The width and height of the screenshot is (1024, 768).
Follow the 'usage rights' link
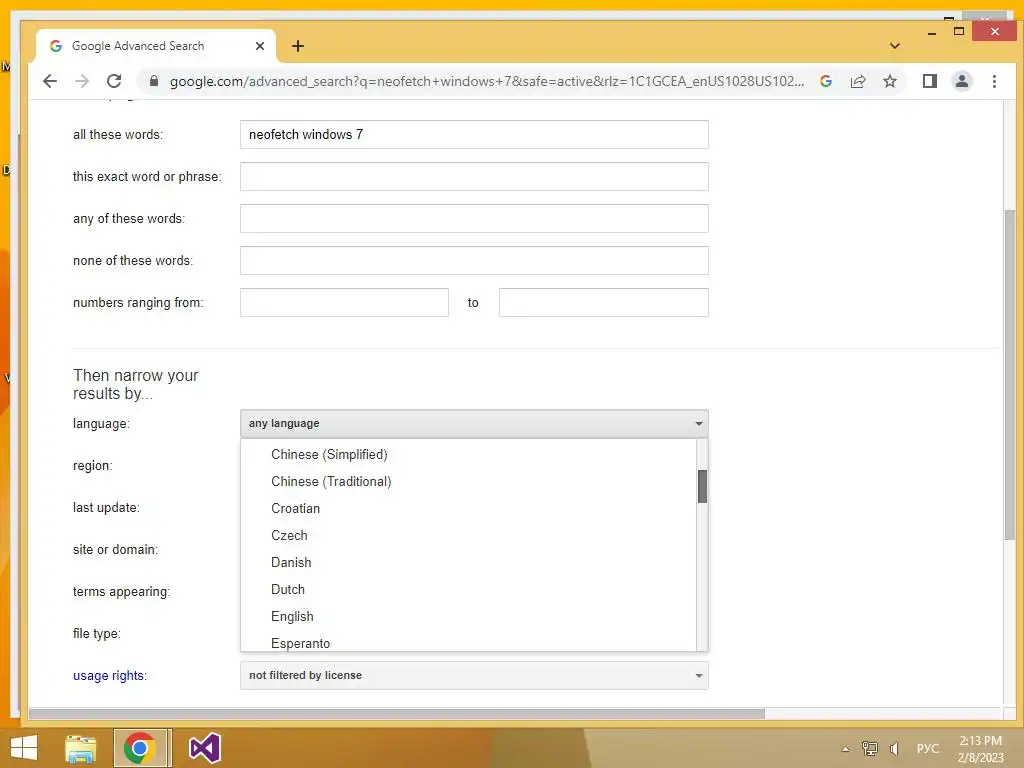coord(108,675)
